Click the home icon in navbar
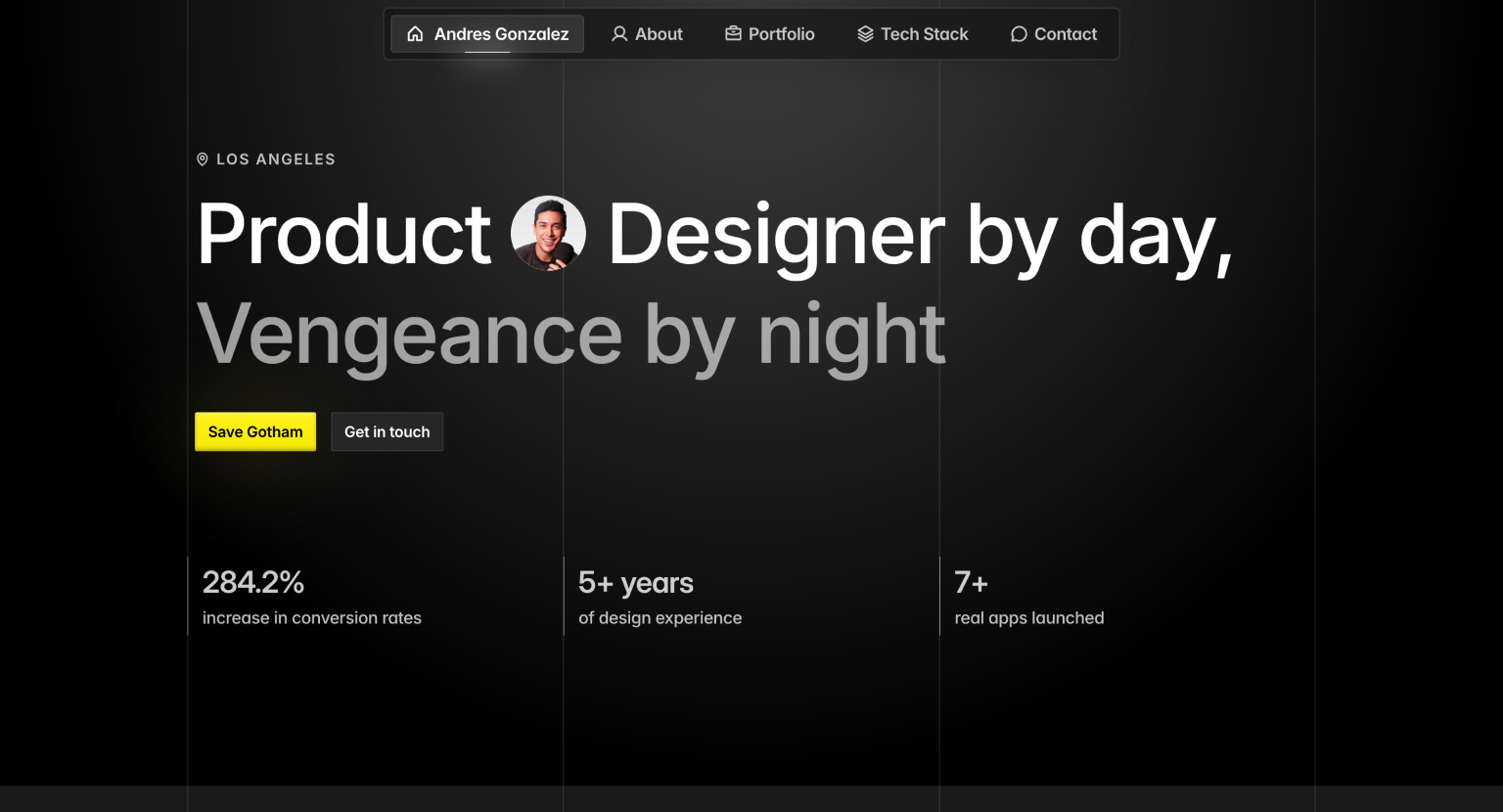The height and width of the screenshot is (812, 1503). pyautogui.click(x=415, y=34)
